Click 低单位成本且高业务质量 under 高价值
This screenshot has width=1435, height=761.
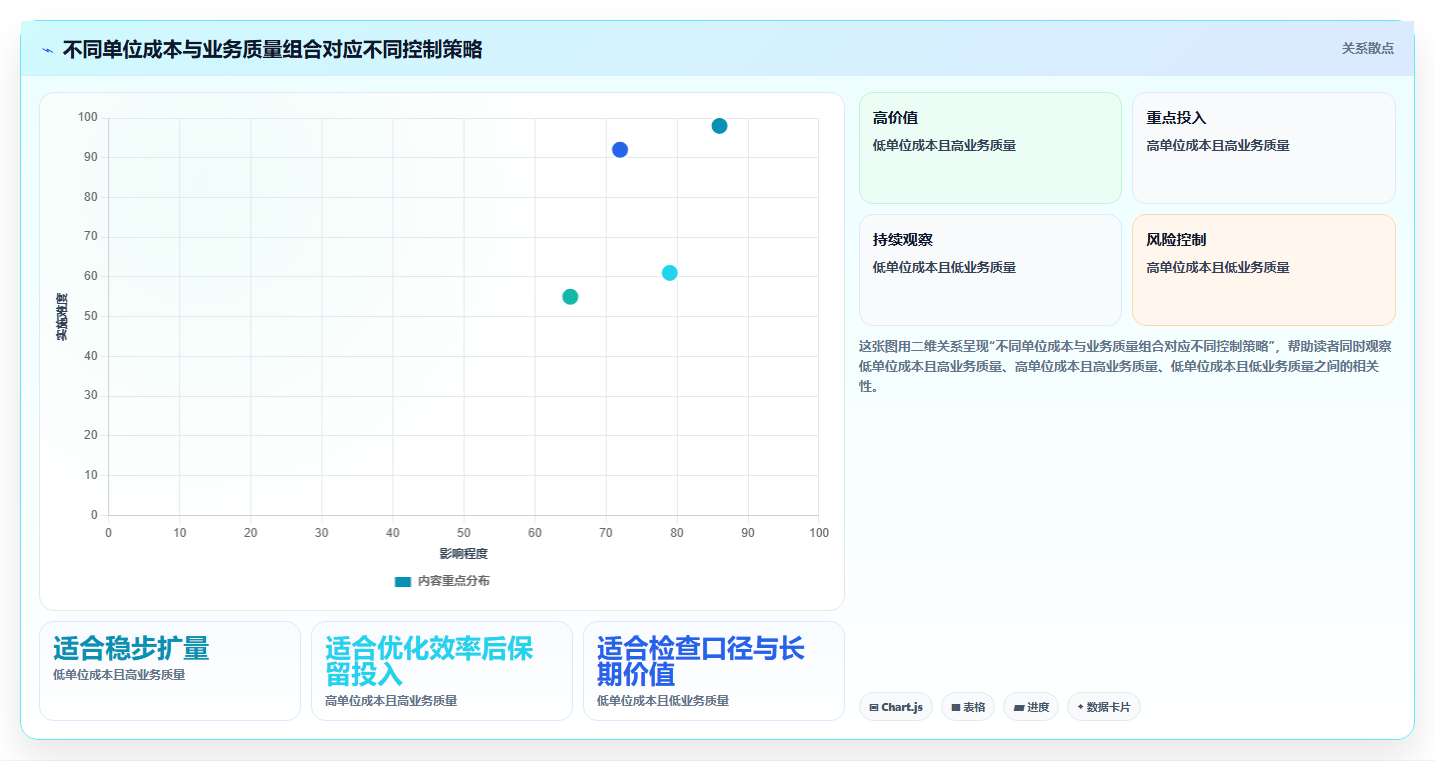(944, 146)
